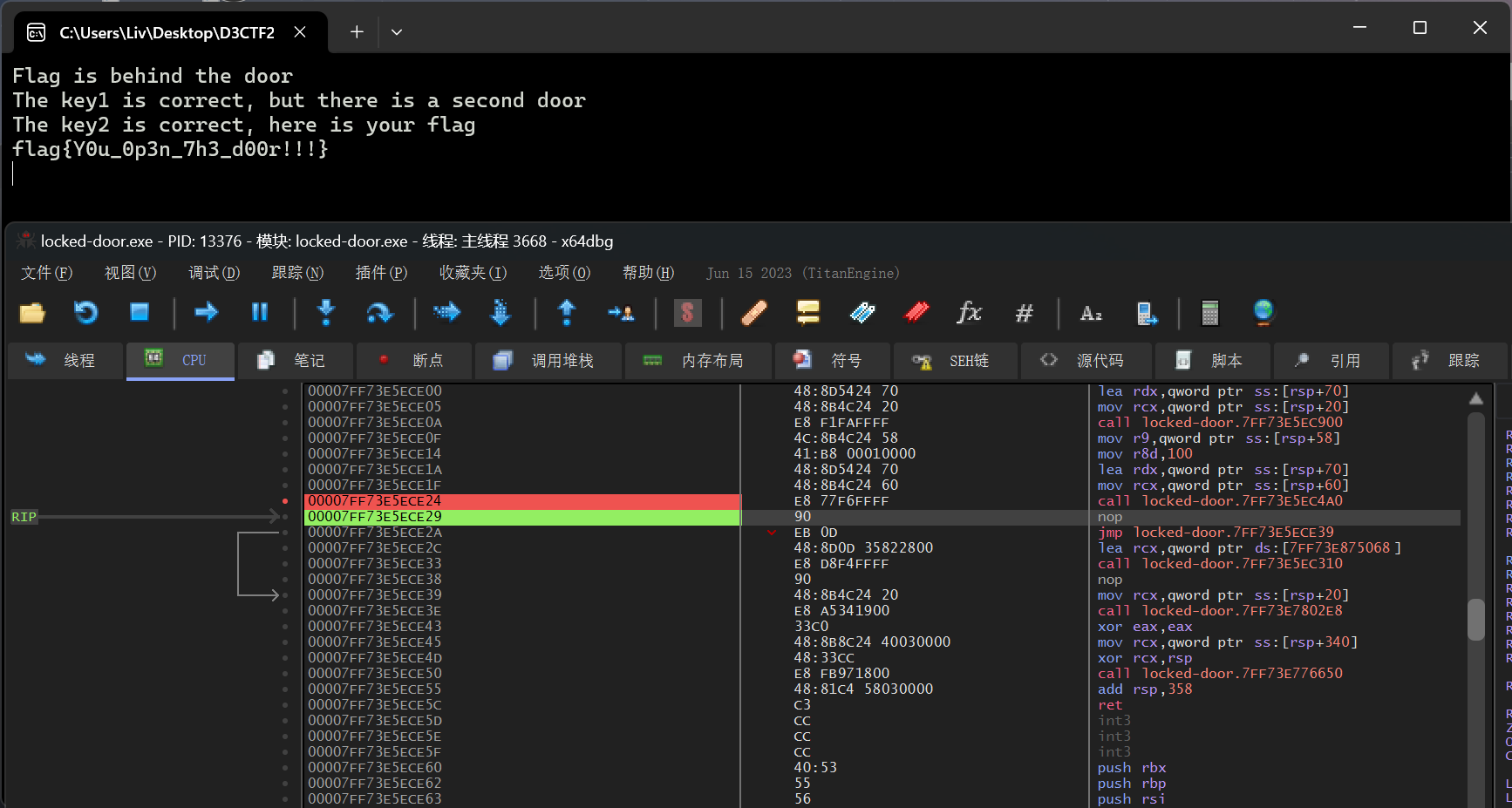The image size is (1512, 808).
Task: Switch to the 脚本 tab
Action: pyautogui.click(x=1213, y=361)
